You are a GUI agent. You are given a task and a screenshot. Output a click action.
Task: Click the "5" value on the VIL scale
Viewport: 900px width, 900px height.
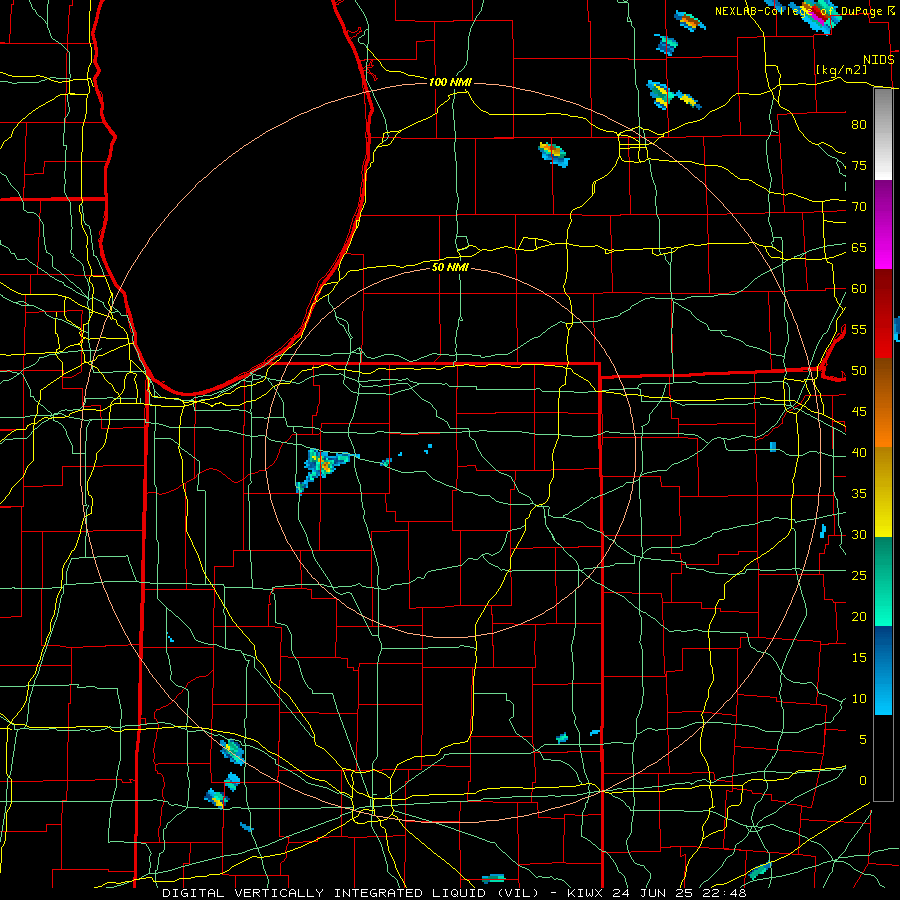pos(863,740)
